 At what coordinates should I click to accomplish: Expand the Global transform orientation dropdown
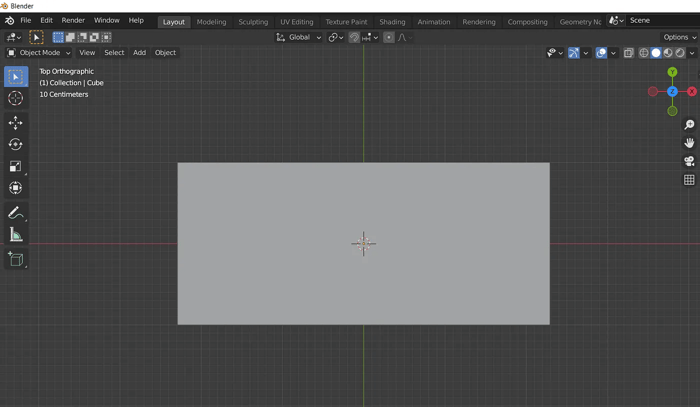click(x=299, y=37)
